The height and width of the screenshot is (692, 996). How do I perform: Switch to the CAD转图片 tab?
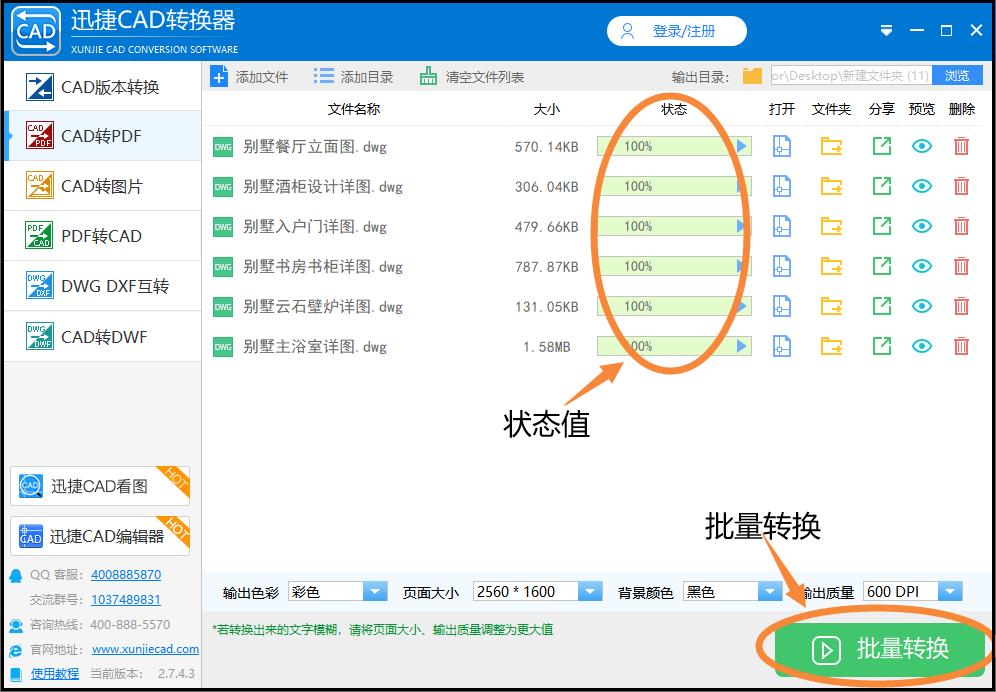pyautogui.click(x=100, y=186)
